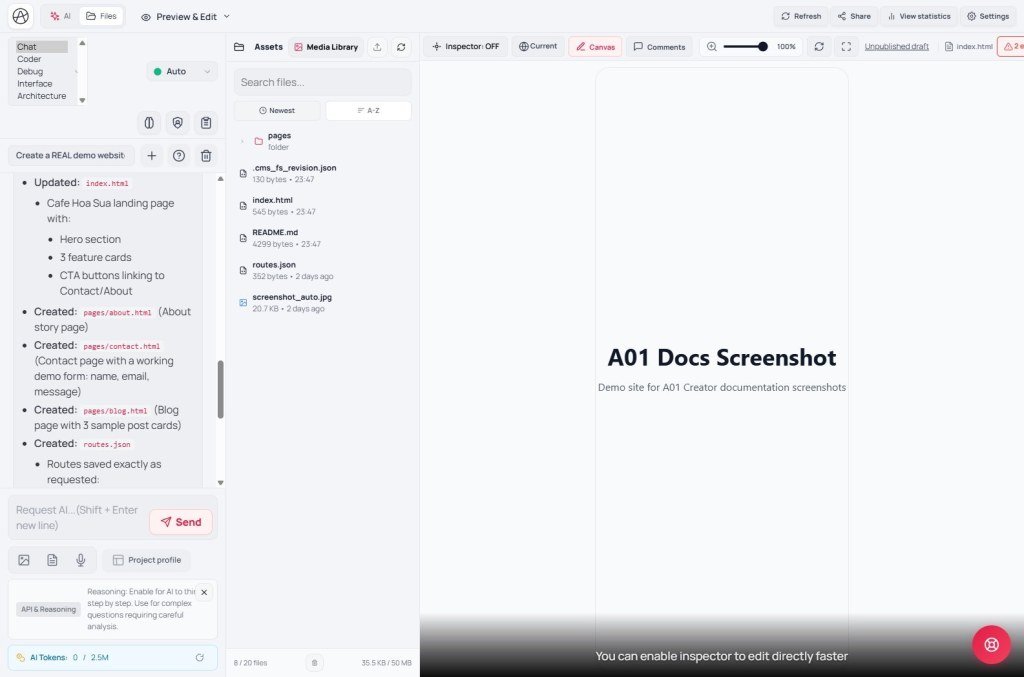Sort files A-Z

368,110
